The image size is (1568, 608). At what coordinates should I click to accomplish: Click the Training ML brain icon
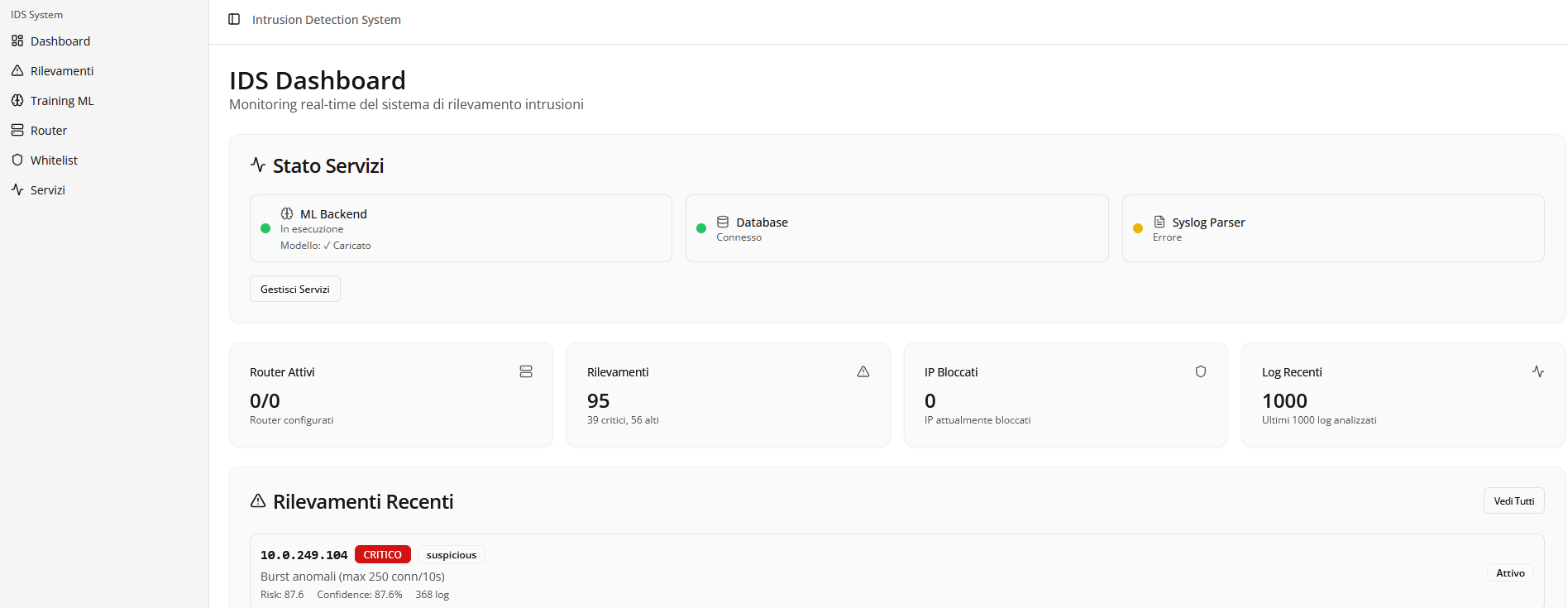[x=17, y=100]
